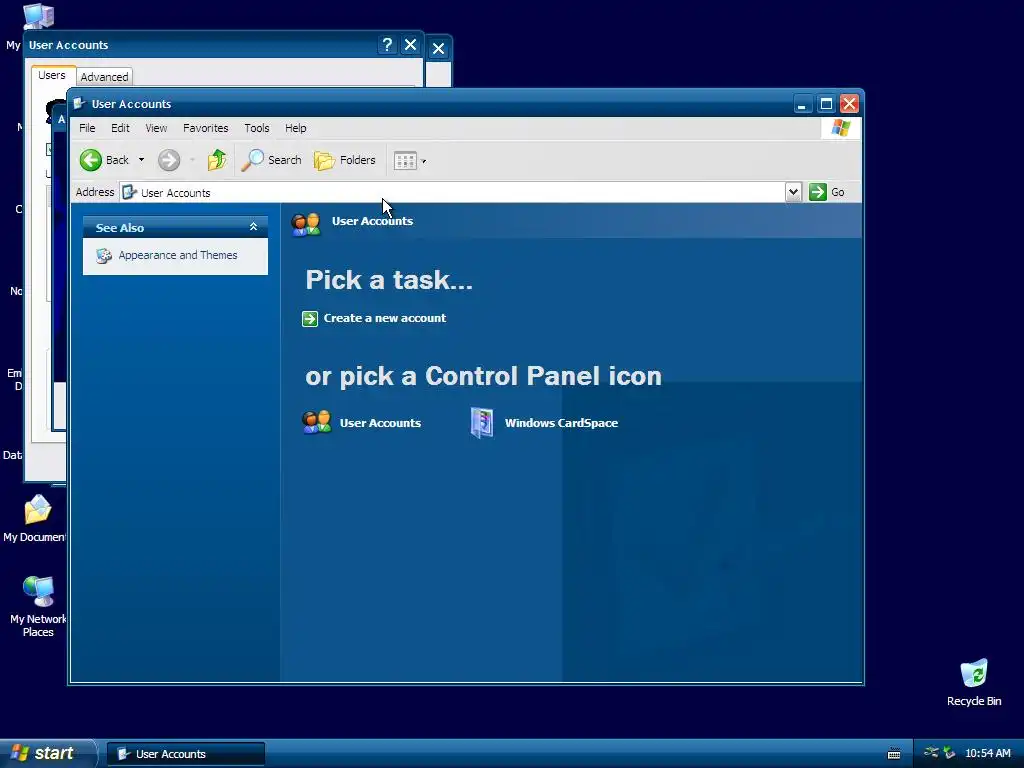Open the Views dropdown button

click(x=409, y=161)
